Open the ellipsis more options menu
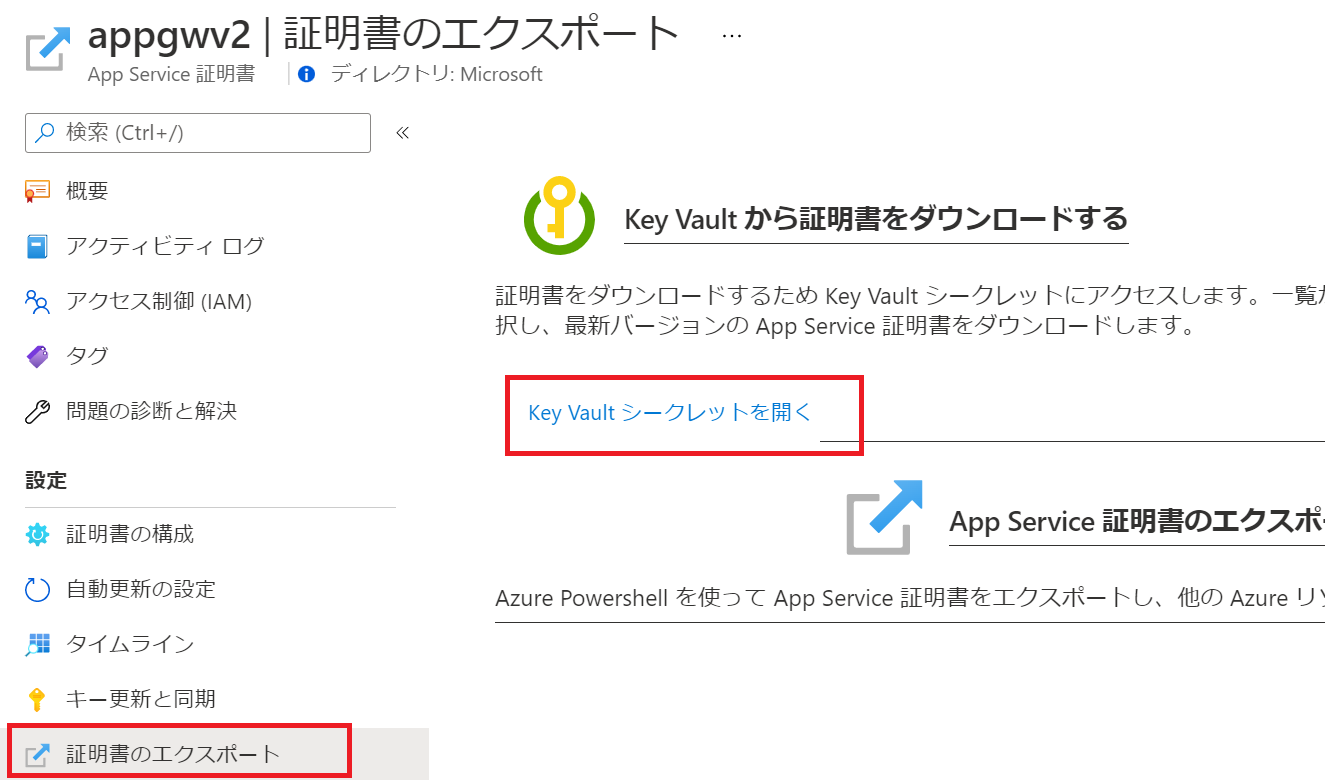Screen dimensions: 1325x780 (x=732, y=35)
